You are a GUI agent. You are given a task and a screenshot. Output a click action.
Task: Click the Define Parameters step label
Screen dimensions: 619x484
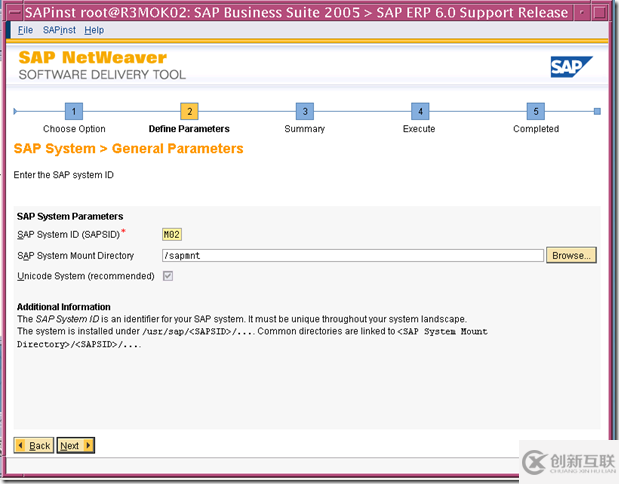point(189,129)
